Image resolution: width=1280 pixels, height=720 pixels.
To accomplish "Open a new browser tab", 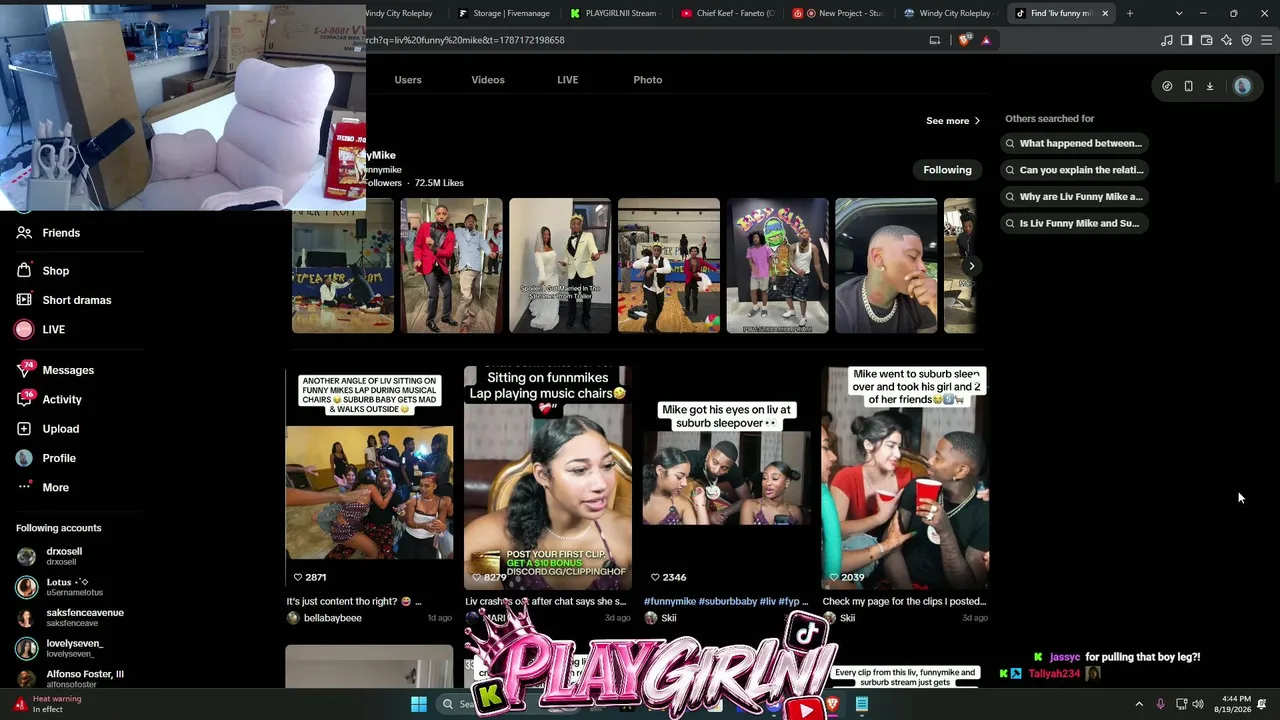I will click(1130, 13).
